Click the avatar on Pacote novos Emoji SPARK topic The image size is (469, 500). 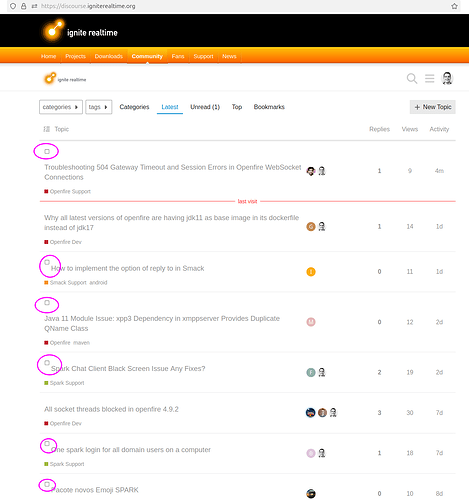point(311,494)
